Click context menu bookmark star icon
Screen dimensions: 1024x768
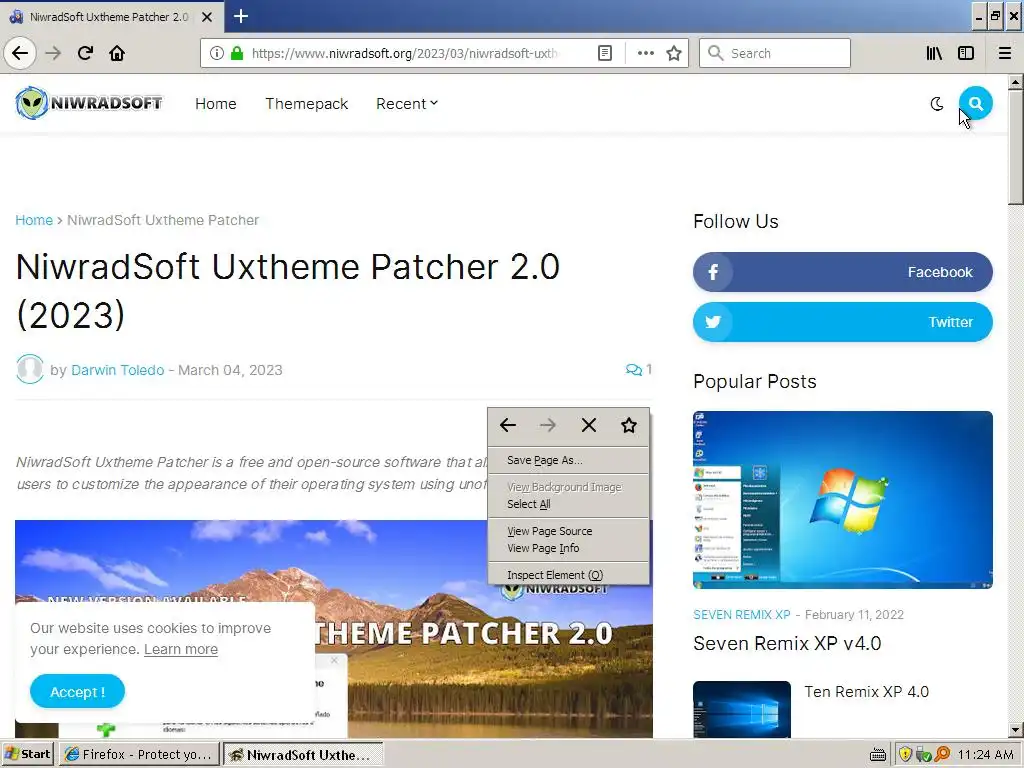628,425
